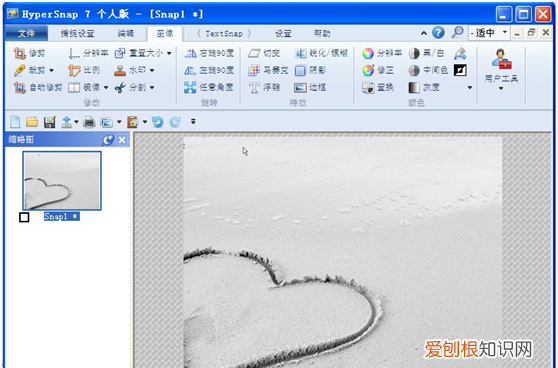Apply the 切变 shear effect
The width and height of the screenshot is (558, 368).
coord(264,53)
